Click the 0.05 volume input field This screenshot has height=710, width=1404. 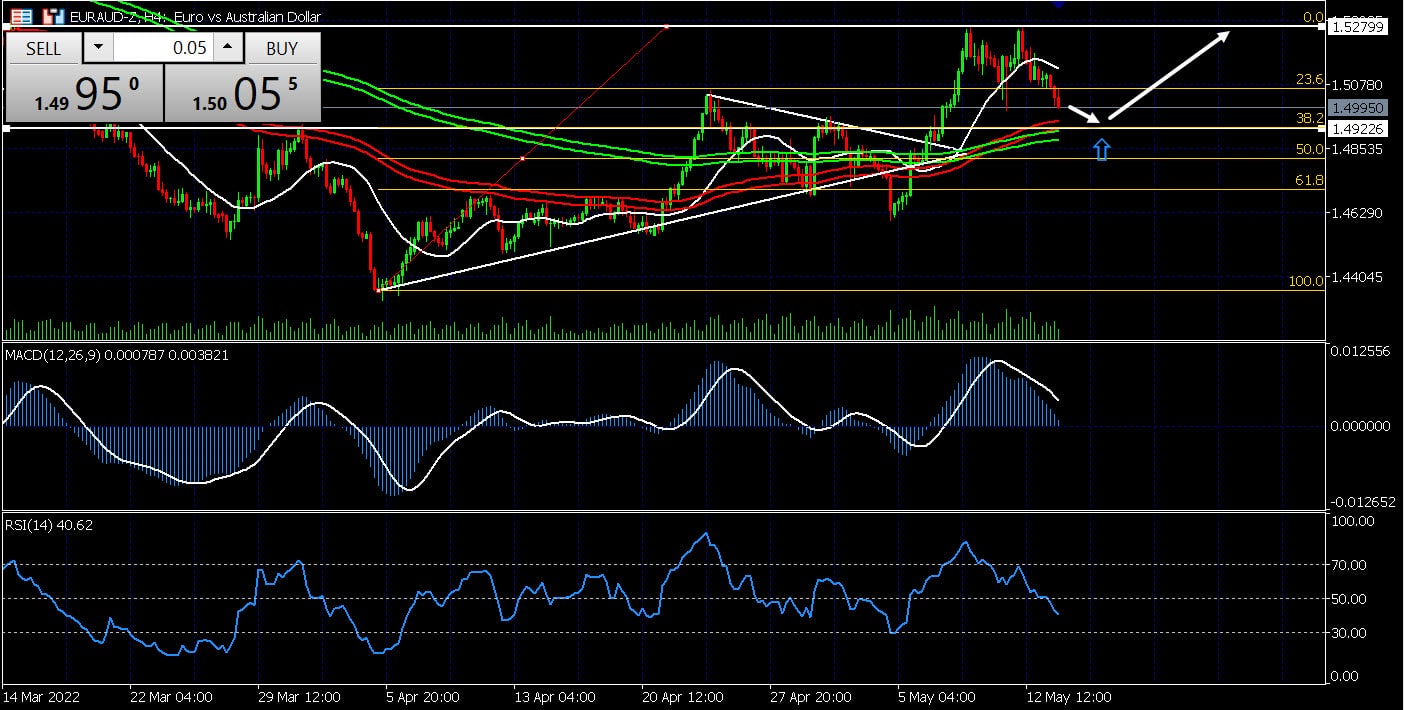163,48
